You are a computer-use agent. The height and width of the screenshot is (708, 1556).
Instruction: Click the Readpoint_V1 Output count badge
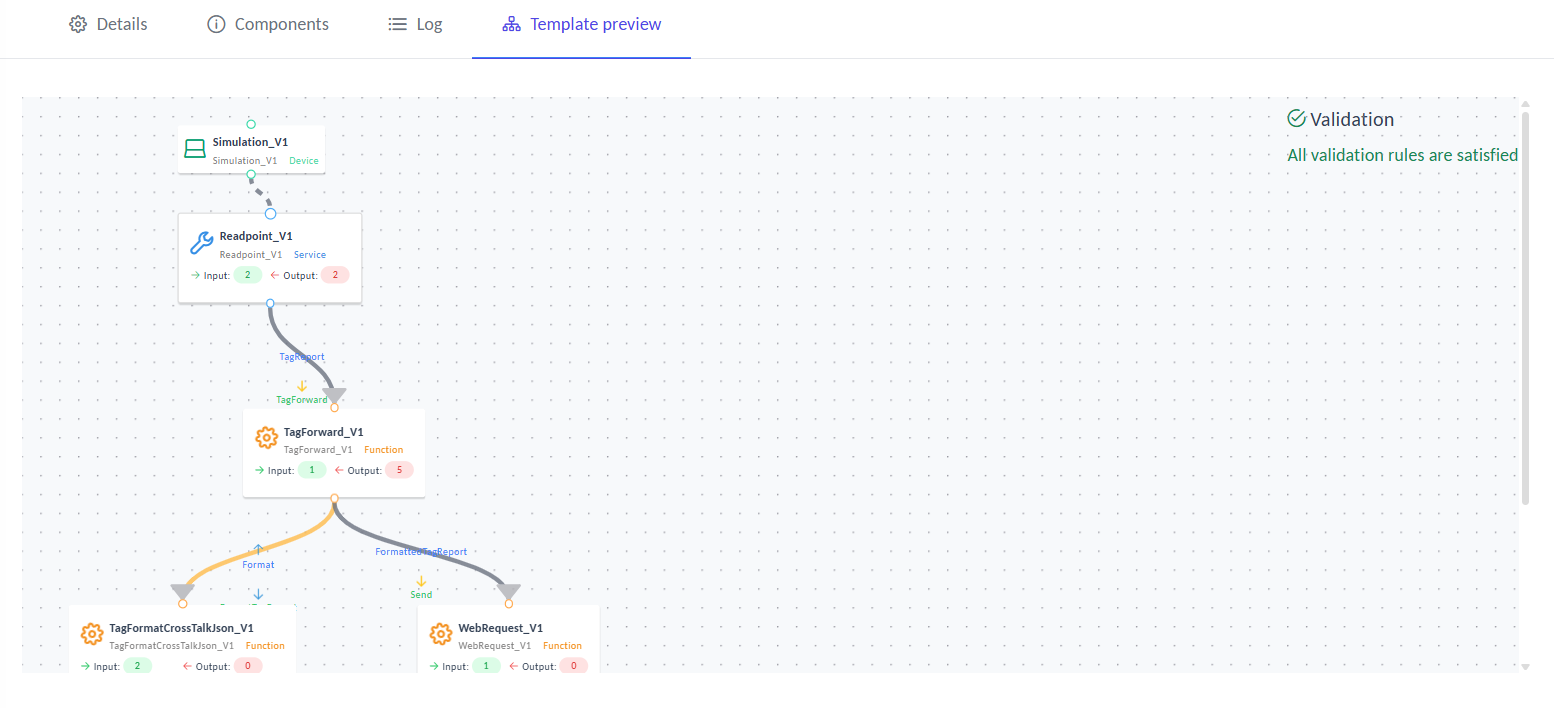(334, 275)
